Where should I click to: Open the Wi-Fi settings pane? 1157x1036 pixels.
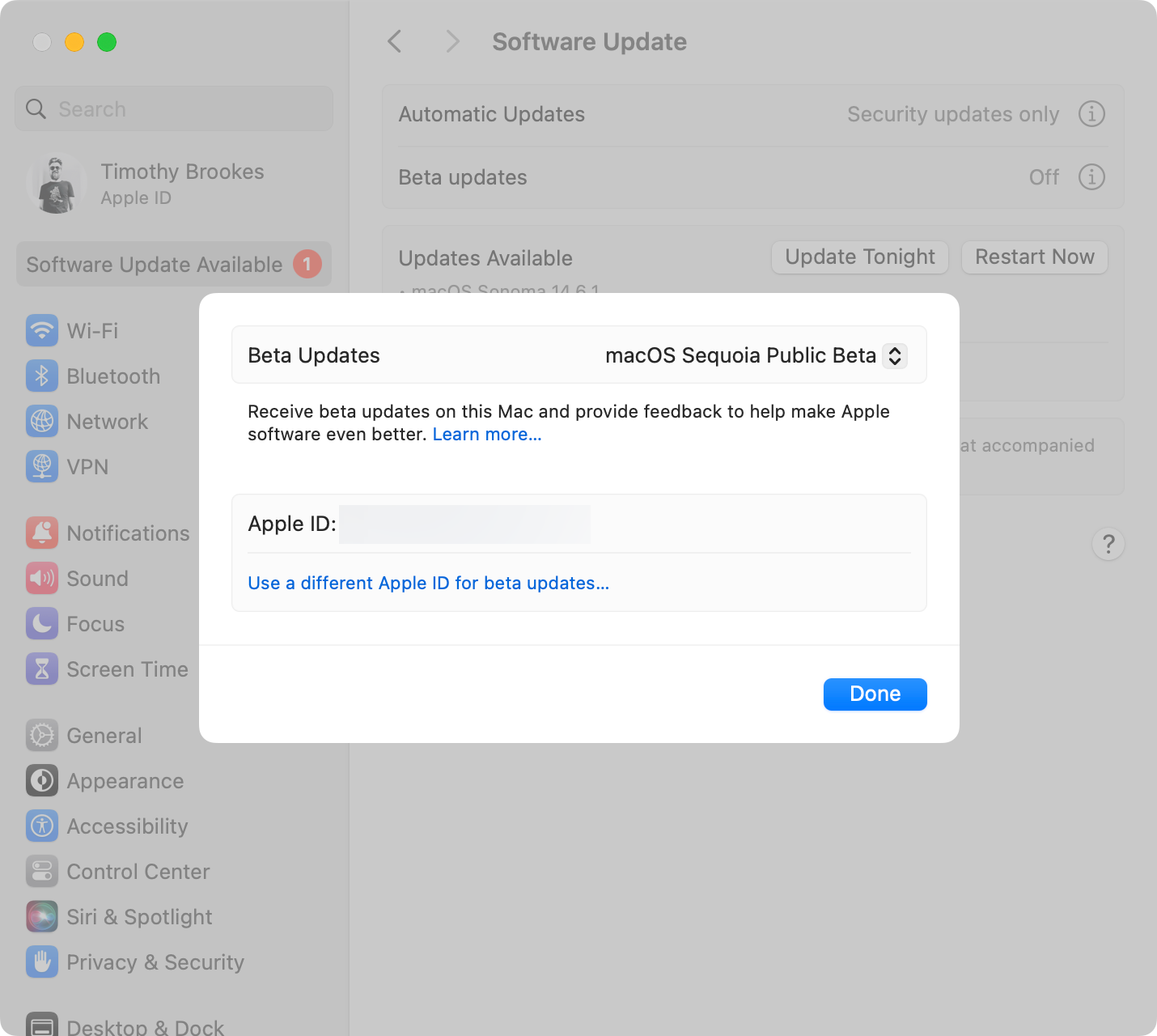point(92,330)
